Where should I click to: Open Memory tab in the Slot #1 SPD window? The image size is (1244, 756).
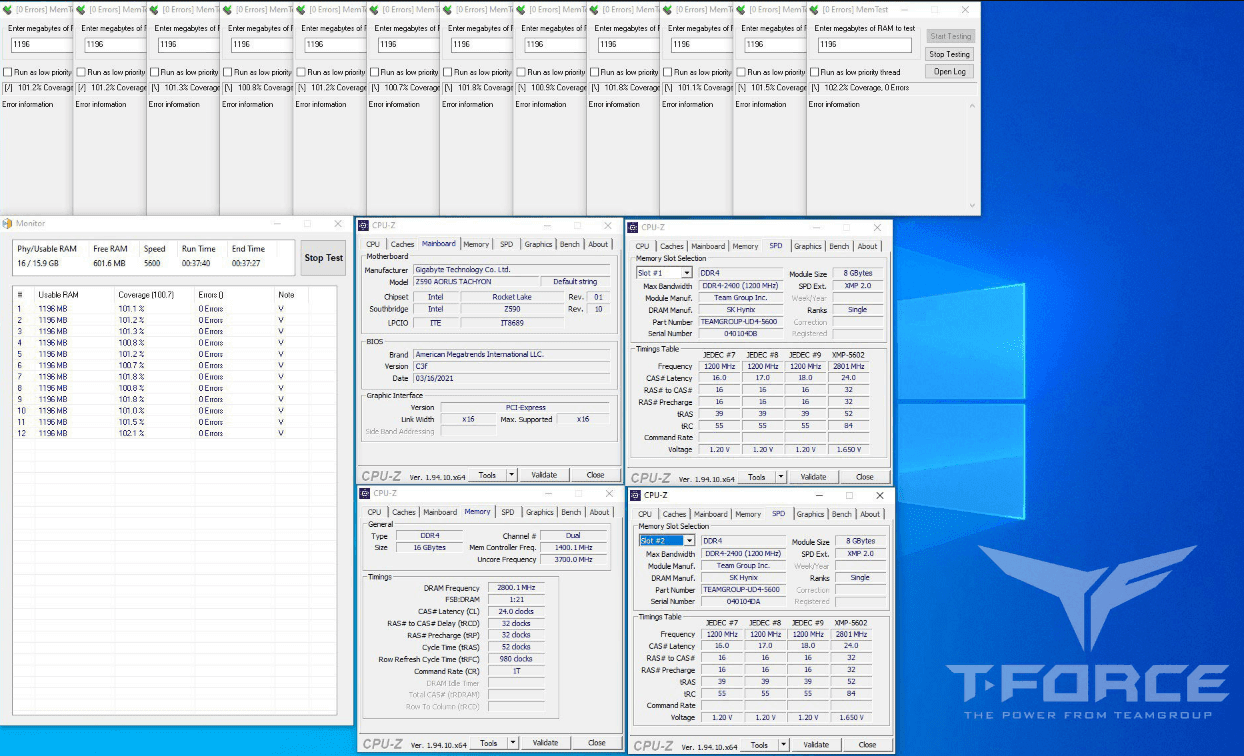[745, 246]
